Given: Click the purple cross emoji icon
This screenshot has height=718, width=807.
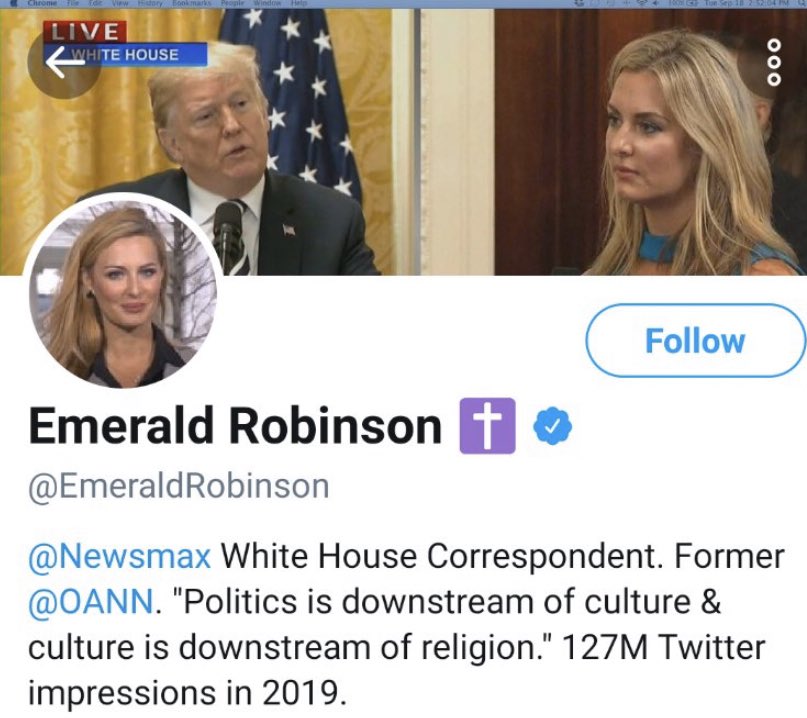Looking at the screenshot, I should coord(487,426).
